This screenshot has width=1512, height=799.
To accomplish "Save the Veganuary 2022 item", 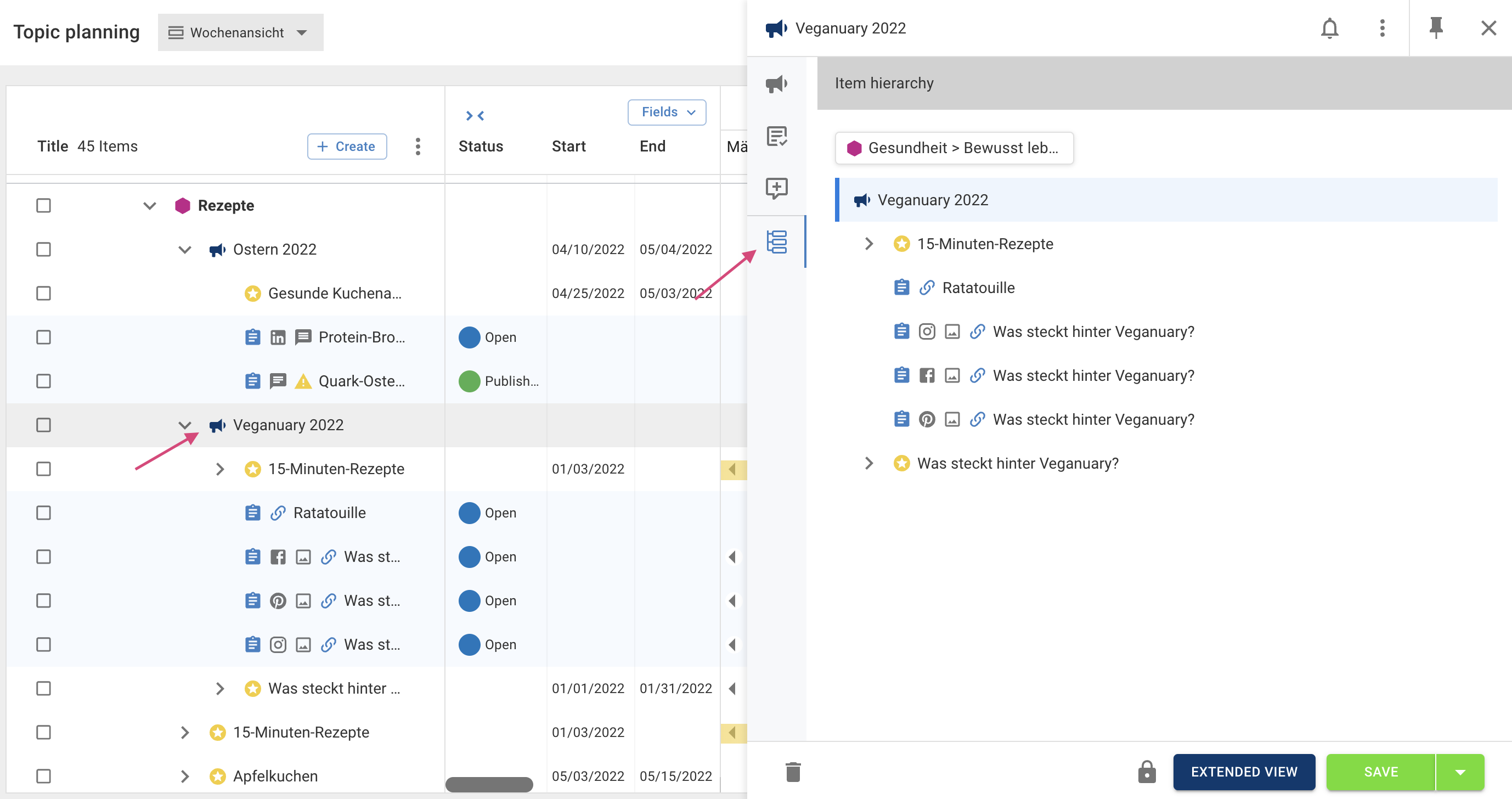I will click(x=1380, y=772).
